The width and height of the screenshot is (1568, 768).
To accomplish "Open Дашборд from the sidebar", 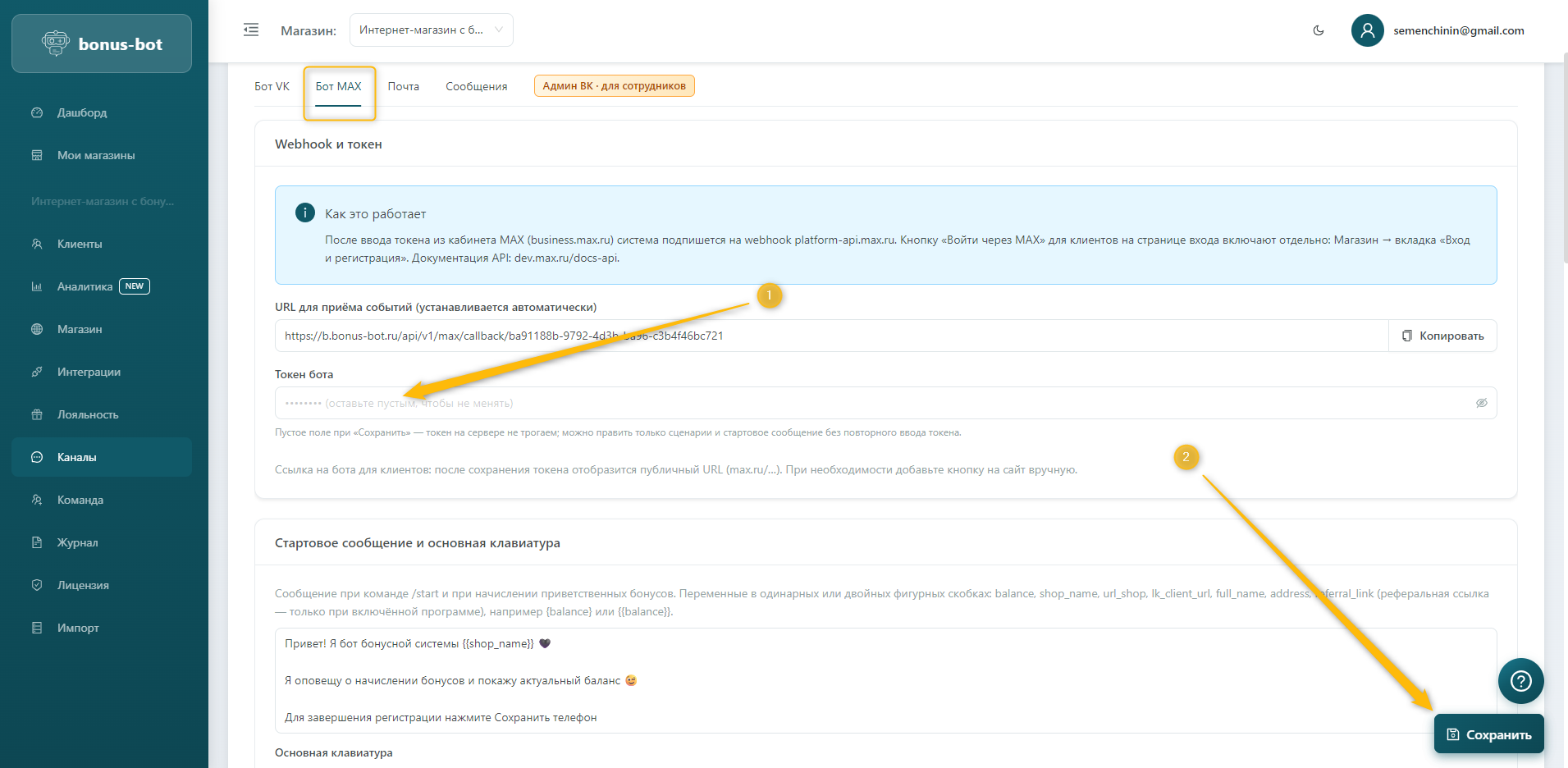I will [82, 112].
